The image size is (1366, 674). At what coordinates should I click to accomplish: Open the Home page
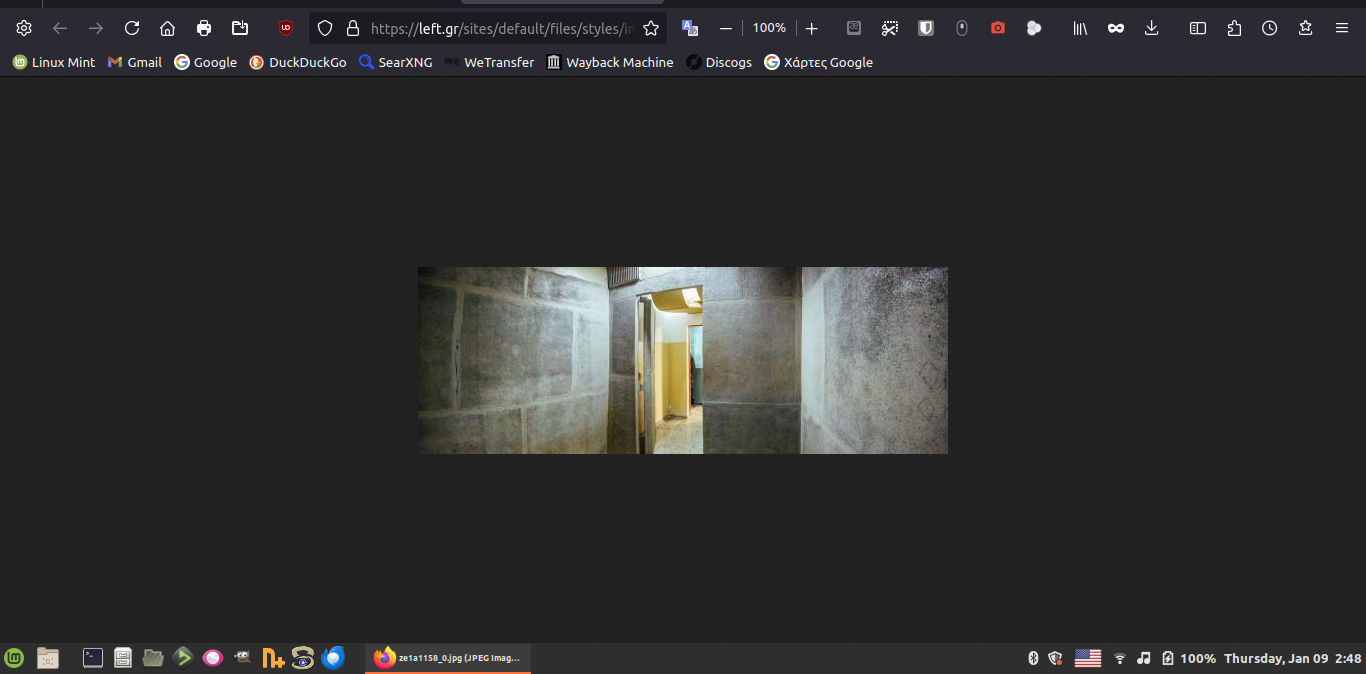coord(168,28)
